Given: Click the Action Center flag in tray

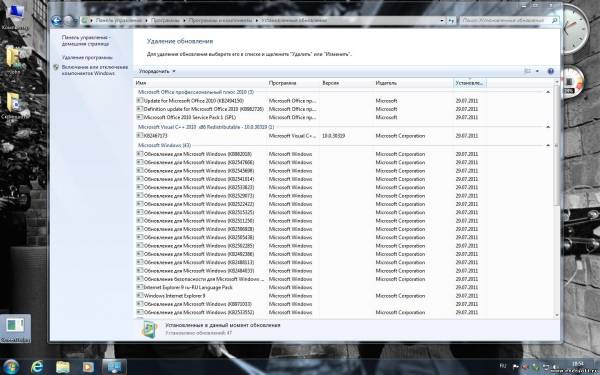Looking at the screenshot, I should (516, 367).
